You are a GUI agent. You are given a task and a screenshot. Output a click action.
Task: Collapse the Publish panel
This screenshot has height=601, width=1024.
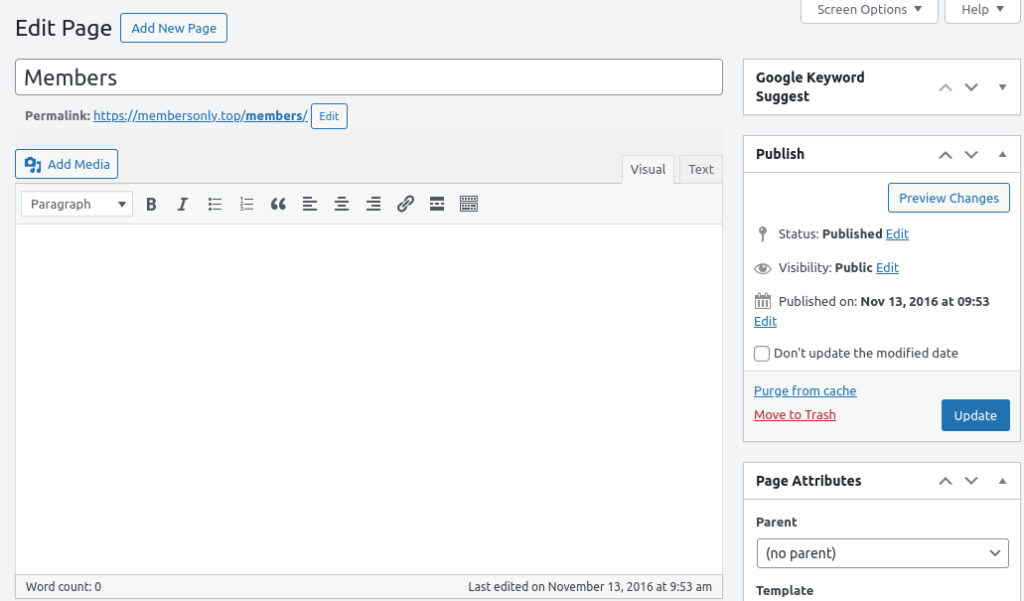(1002, 154)
